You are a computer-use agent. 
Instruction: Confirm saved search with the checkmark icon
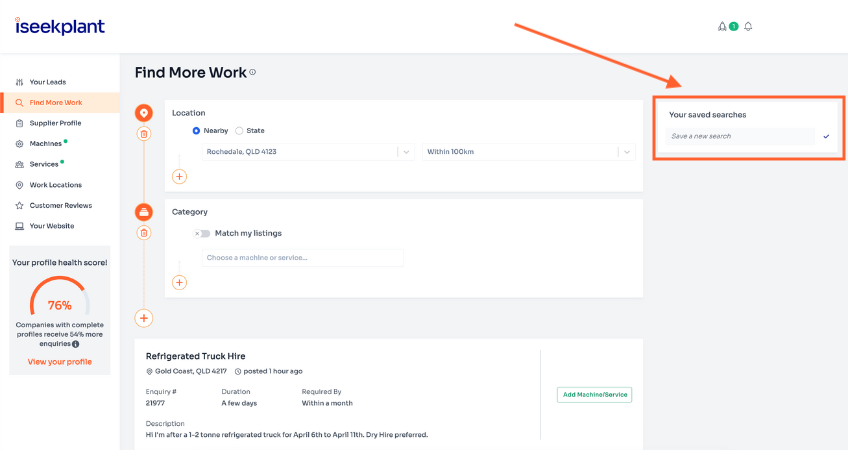[x=826, y=136]
